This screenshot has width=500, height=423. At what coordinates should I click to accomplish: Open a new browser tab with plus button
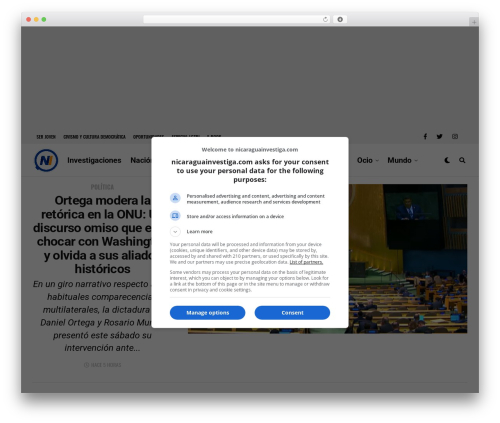click(474, 22)
